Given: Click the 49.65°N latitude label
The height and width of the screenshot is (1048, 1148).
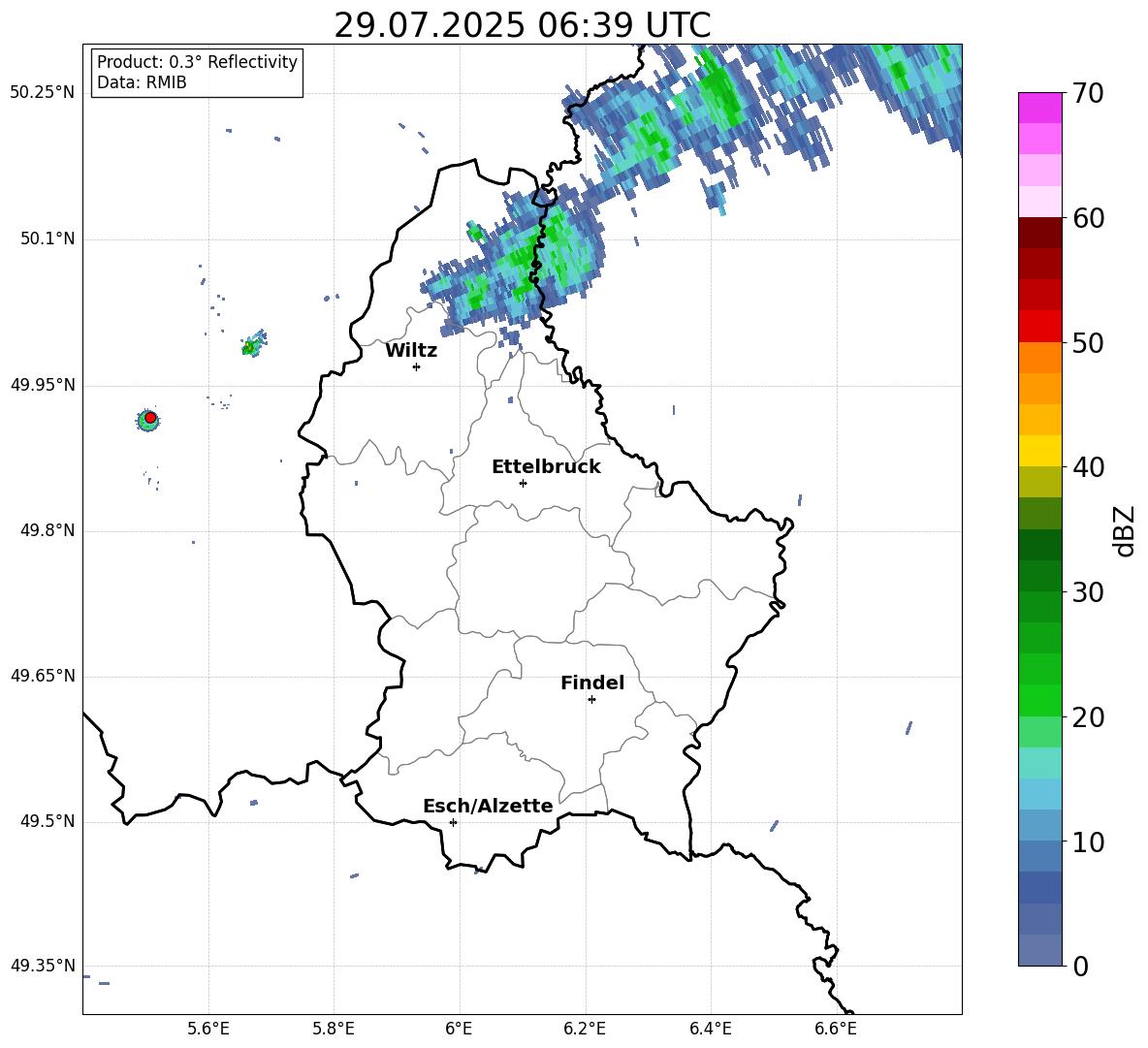Looking at the screenshot, I should click(x=42, y=676).
